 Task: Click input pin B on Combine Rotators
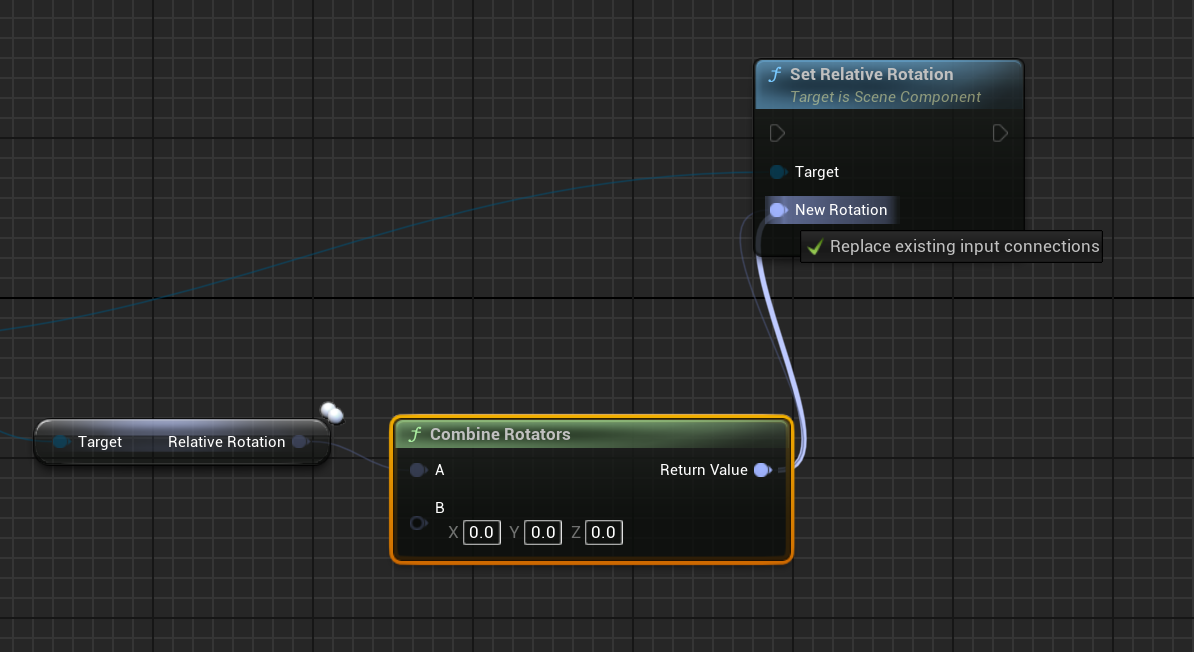coord(418,522)
